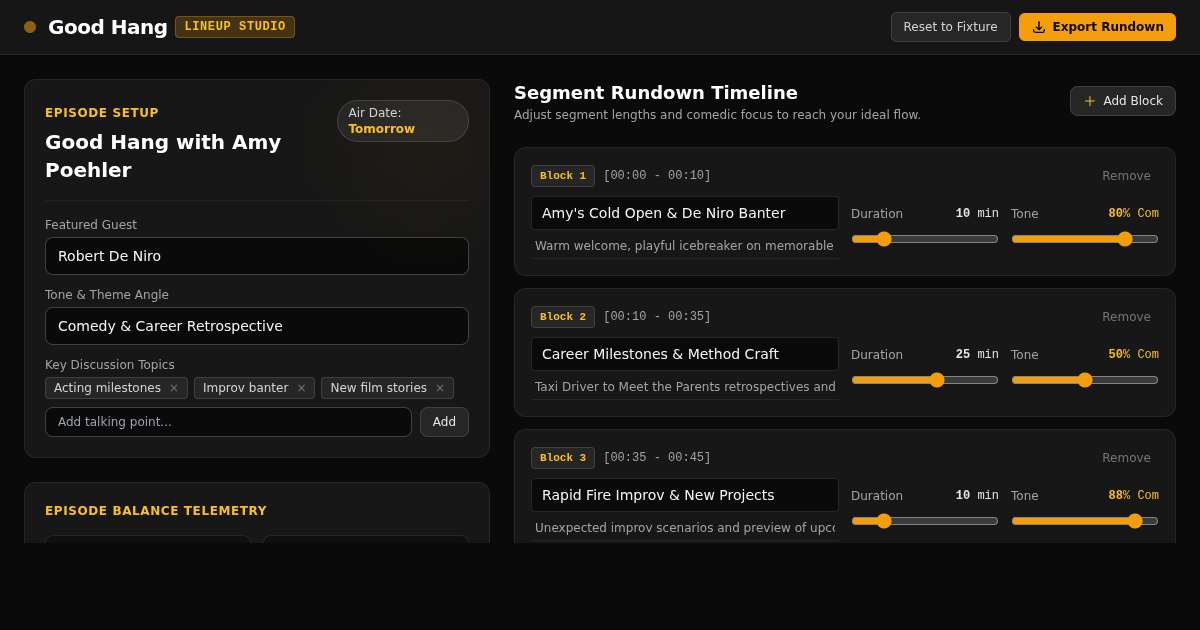Click the Block 3 label badge
The width and height of the screenshot is (1200, 630).
563,458
